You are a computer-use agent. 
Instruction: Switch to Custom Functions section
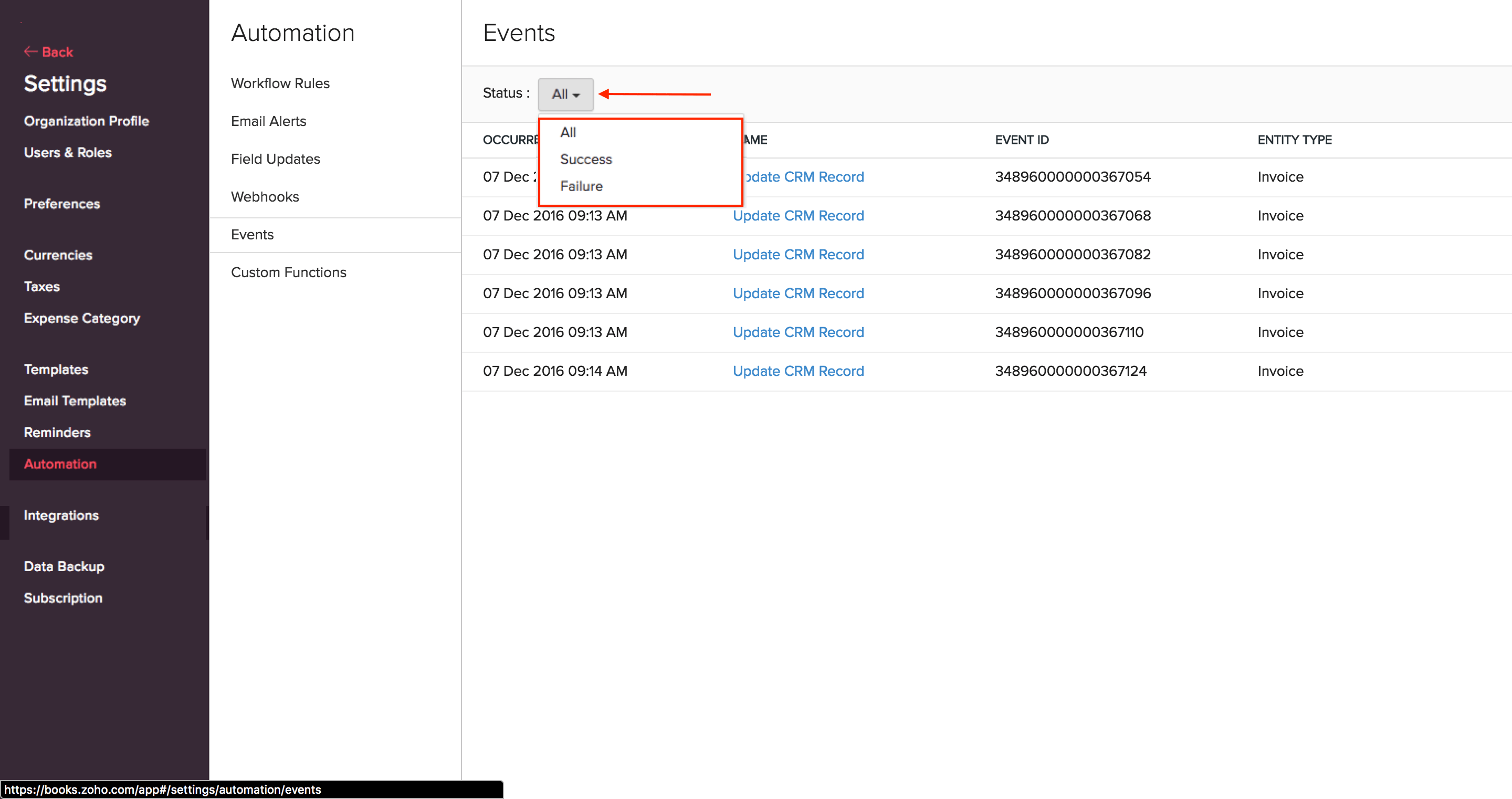coord(289,272)
